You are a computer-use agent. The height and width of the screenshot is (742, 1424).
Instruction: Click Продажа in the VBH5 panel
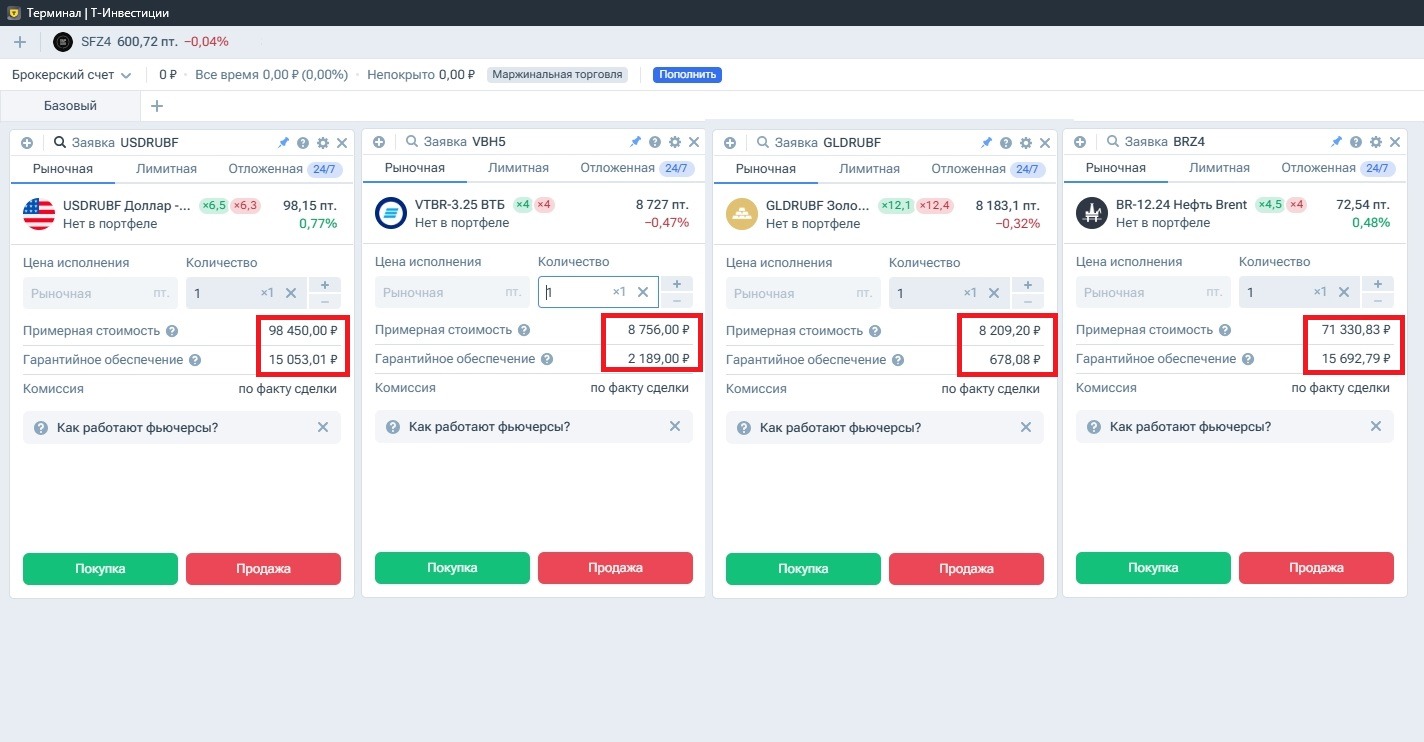coord(615,568)
